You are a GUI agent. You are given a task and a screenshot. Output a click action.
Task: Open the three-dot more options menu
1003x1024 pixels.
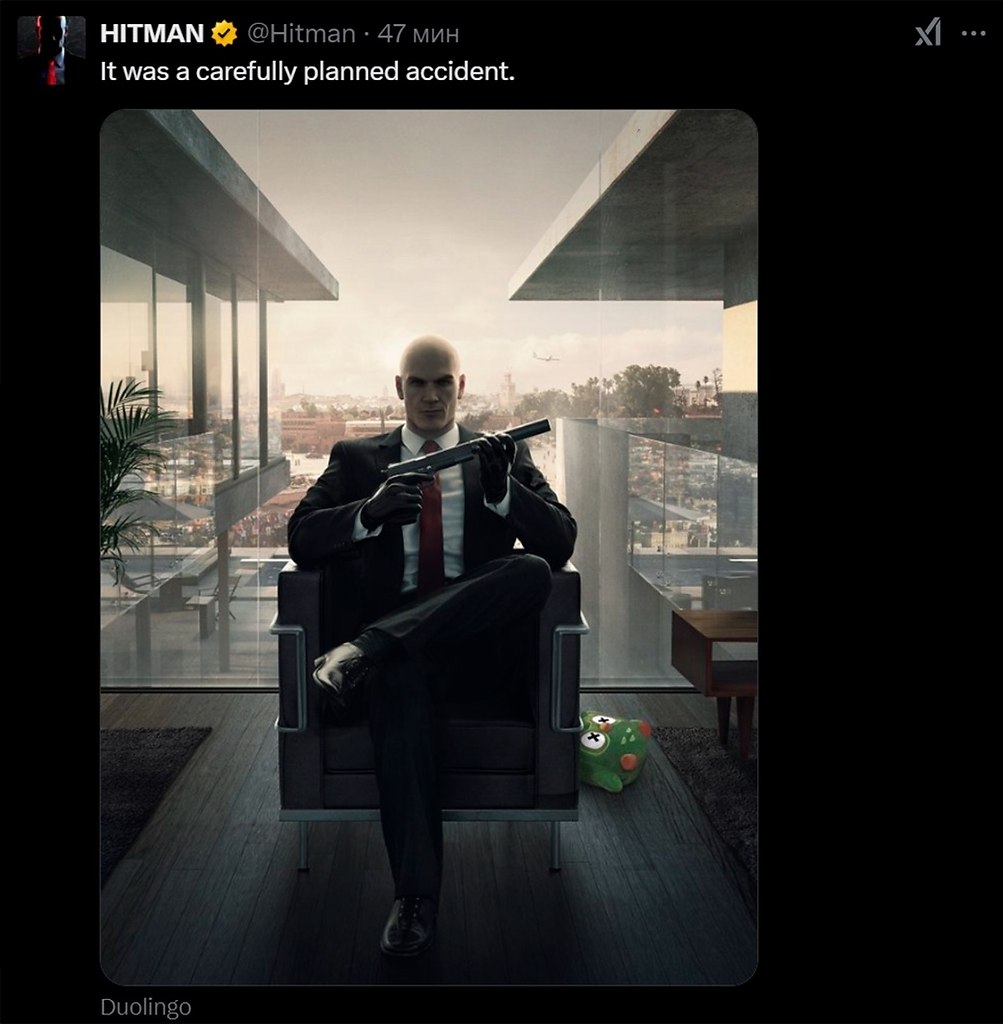pyautogui.click(x=973, y=34)
